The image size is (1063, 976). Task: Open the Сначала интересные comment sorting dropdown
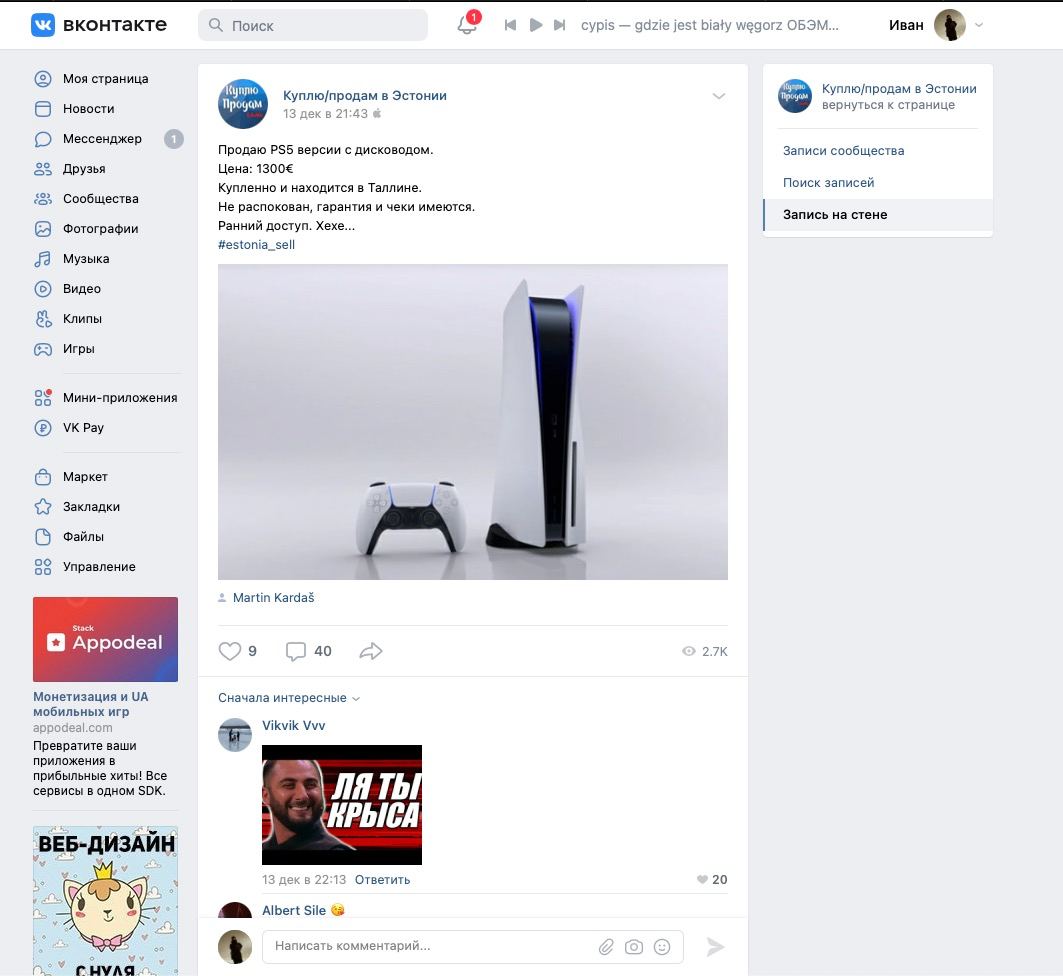pyautogui.click(x=289, y=698)
